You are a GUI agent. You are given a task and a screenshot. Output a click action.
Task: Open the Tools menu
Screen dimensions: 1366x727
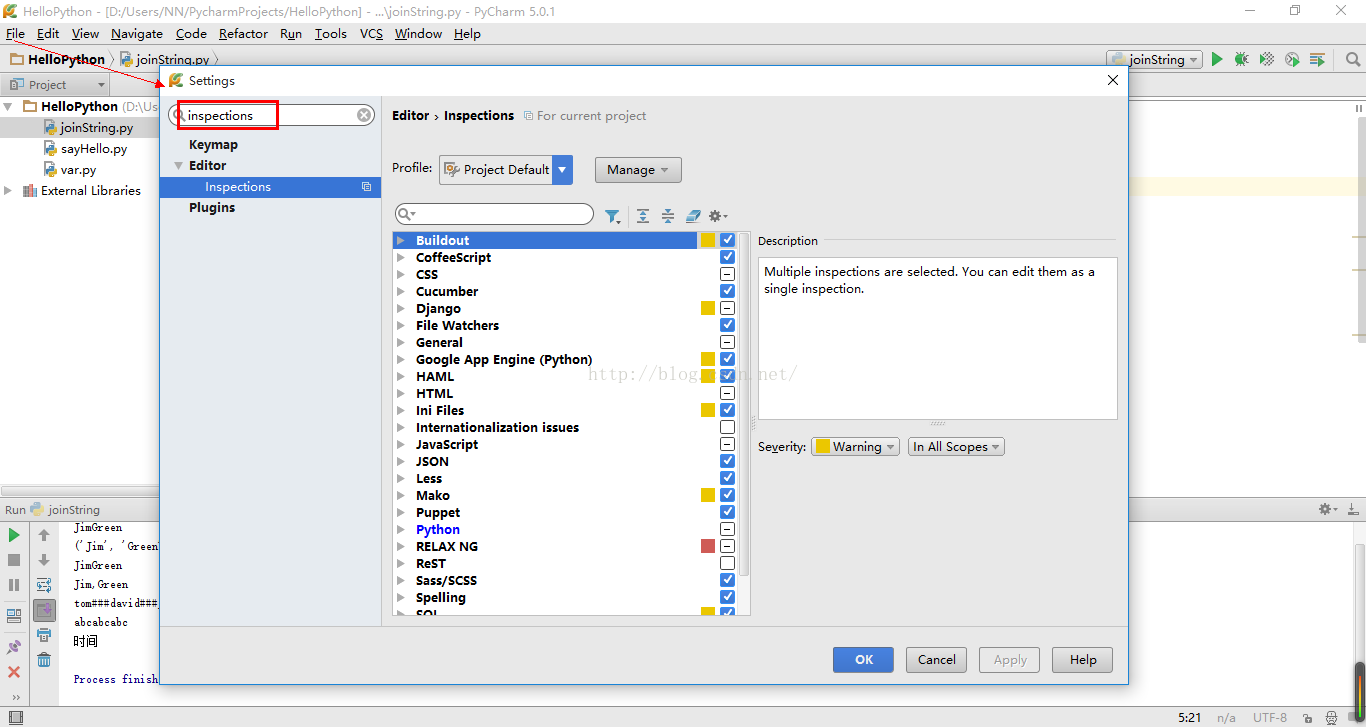331,33
